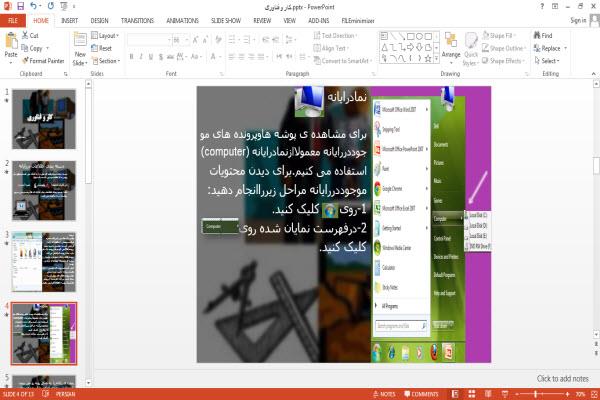This screenshot has width=600, height=400.
Task: Click the zoom in plus button
Action: 567,394
